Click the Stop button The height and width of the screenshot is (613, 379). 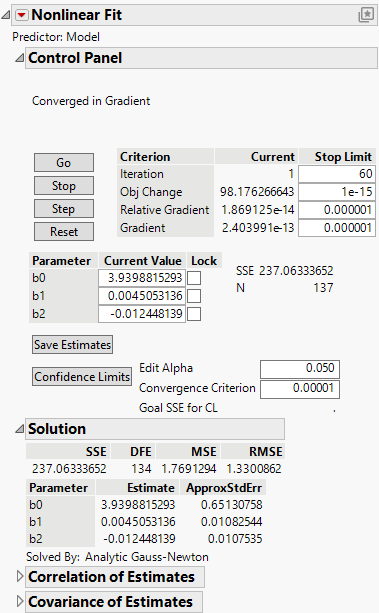tap(64, 186)
